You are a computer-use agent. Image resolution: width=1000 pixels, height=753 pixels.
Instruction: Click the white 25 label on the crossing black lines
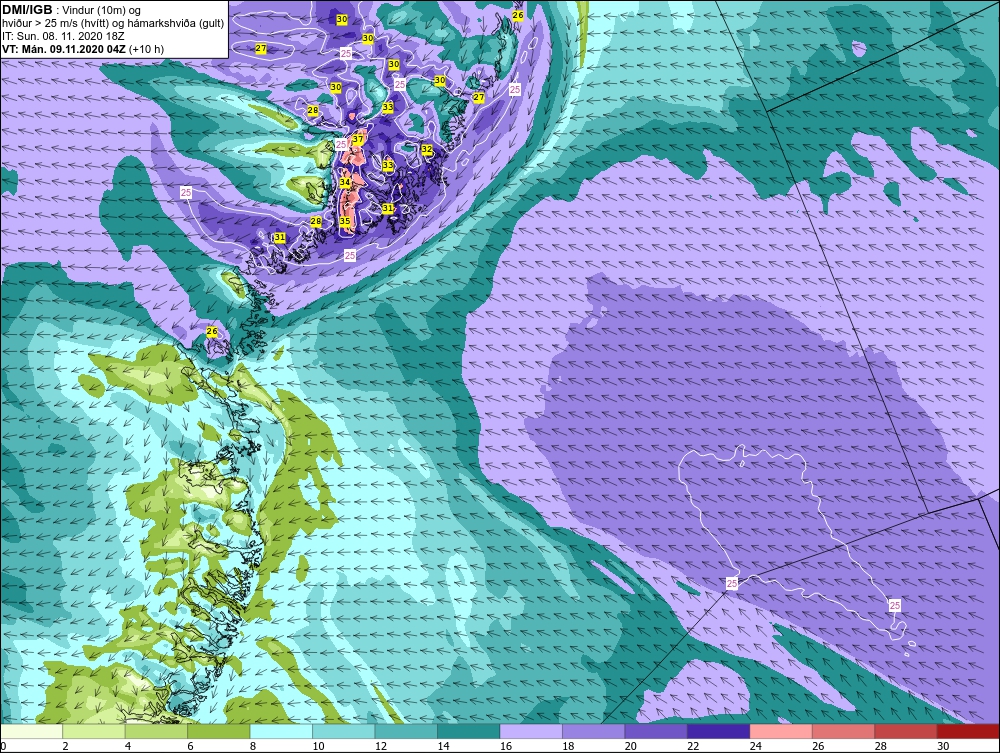tap(732, 583)
